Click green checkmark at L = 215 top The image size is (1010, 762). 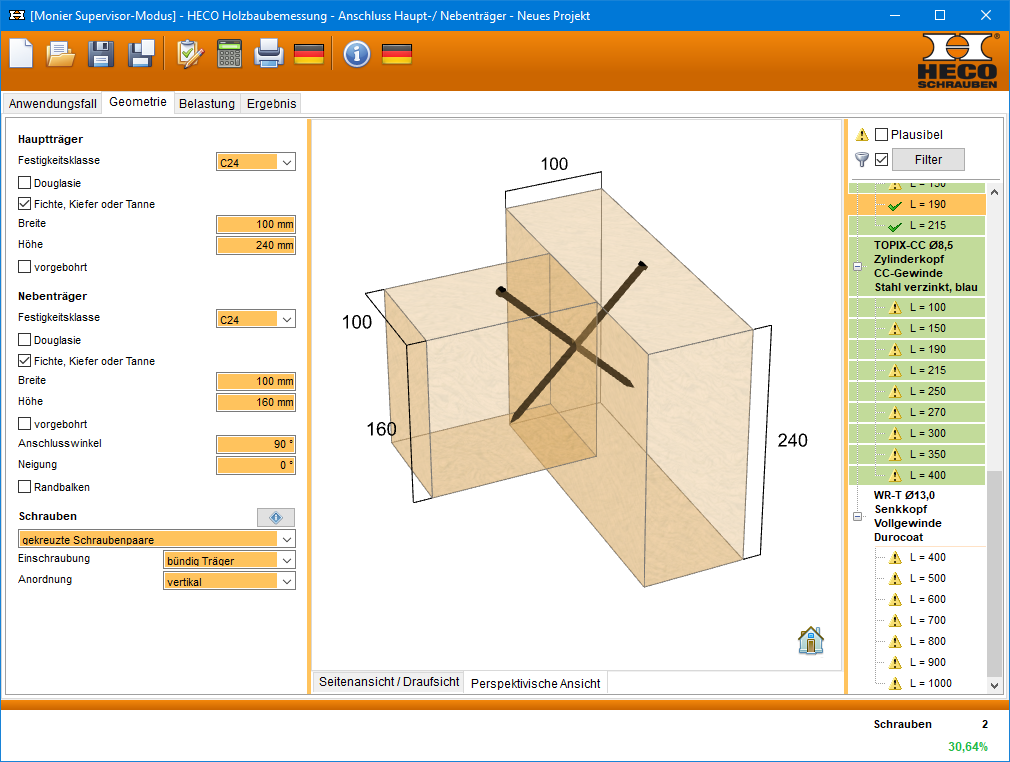coord(895,226)
